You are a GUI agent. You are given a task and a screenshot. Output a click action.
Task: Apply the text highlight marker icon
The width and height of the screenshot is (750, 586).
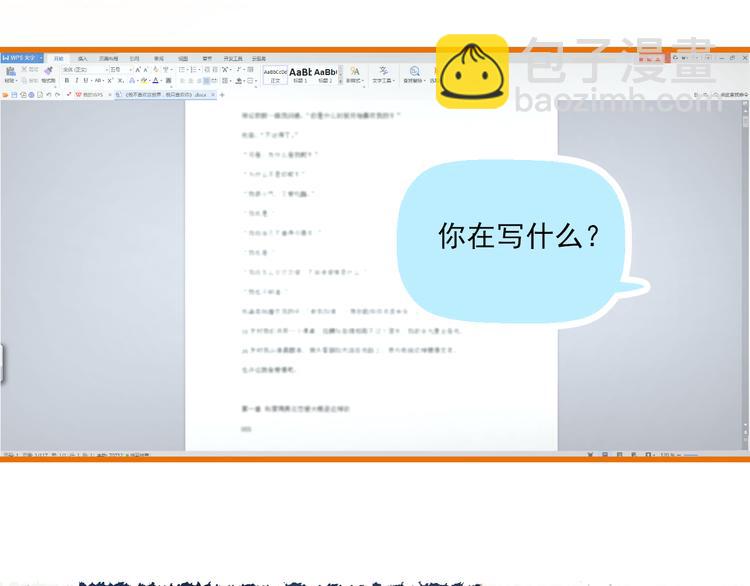pyautogui.click(x=143, y=80)
